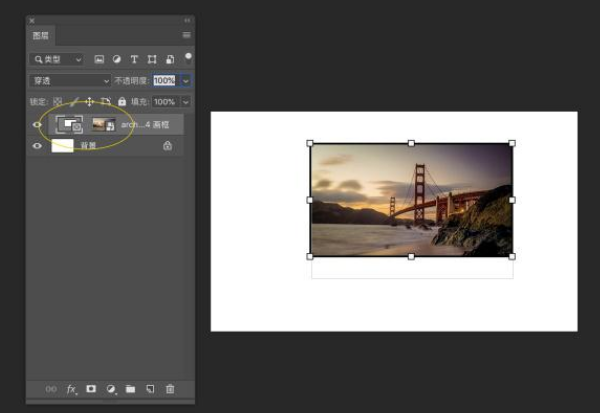The width and height of the screenshot is (600, 413).
Task: Lock position move icon
Action: pos(89,101)
